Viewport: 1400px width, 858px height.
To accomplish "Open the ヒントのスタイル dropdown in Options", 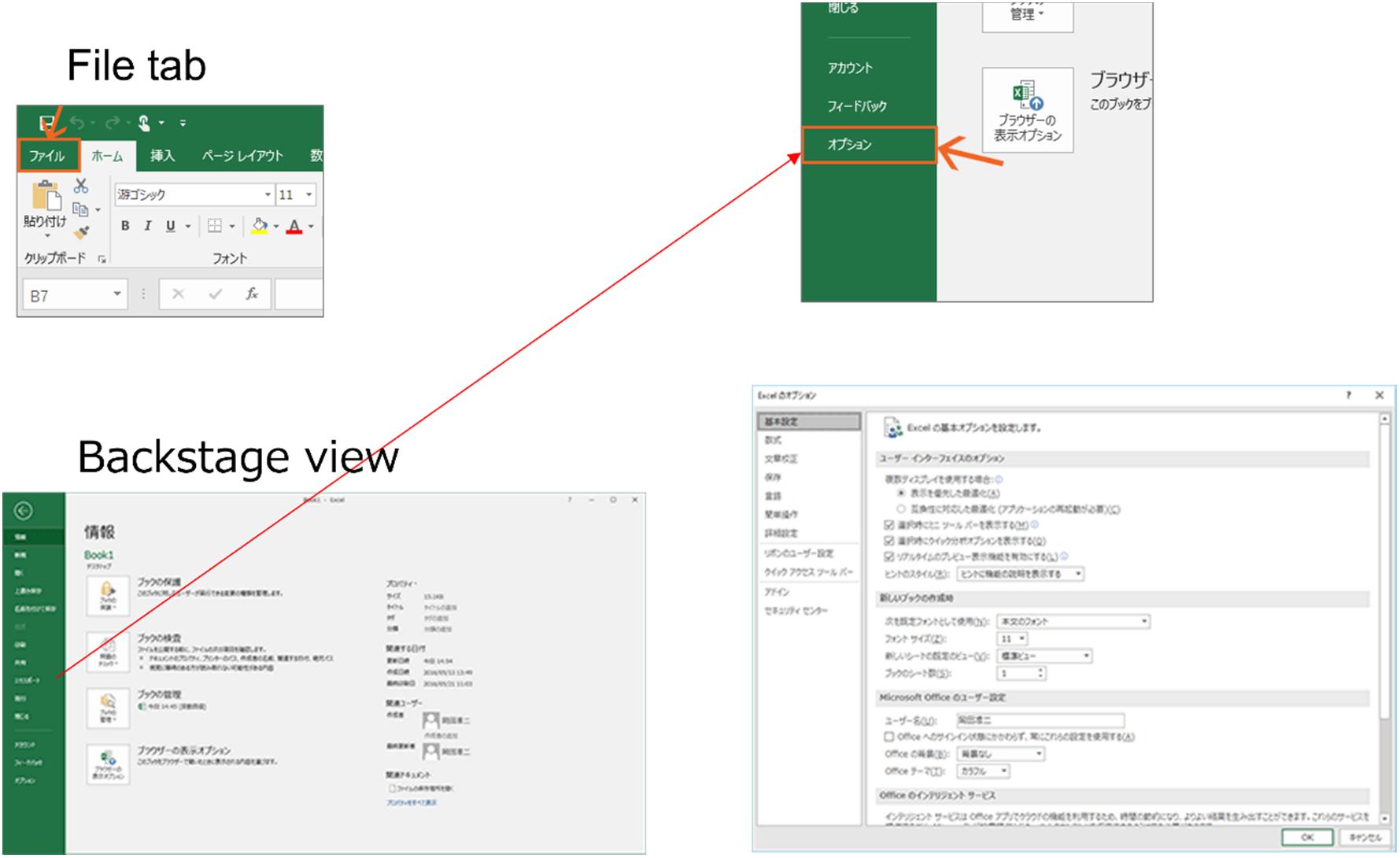I will (x=1021, y=574).
